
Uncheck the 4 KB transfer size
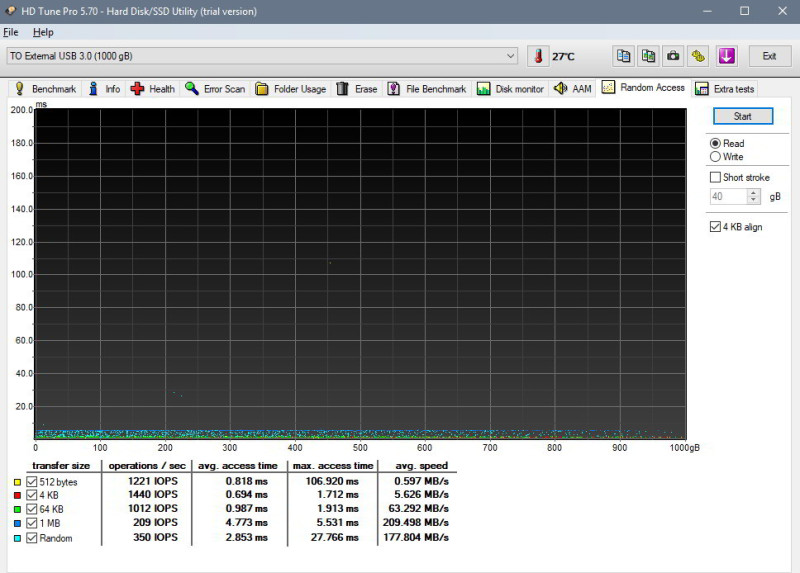coord(32,495)
